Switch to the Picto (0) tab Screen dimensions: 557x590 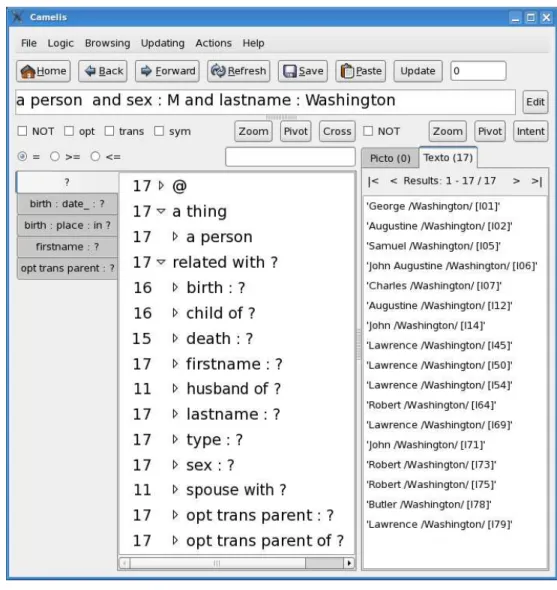[x=390, y=158]
